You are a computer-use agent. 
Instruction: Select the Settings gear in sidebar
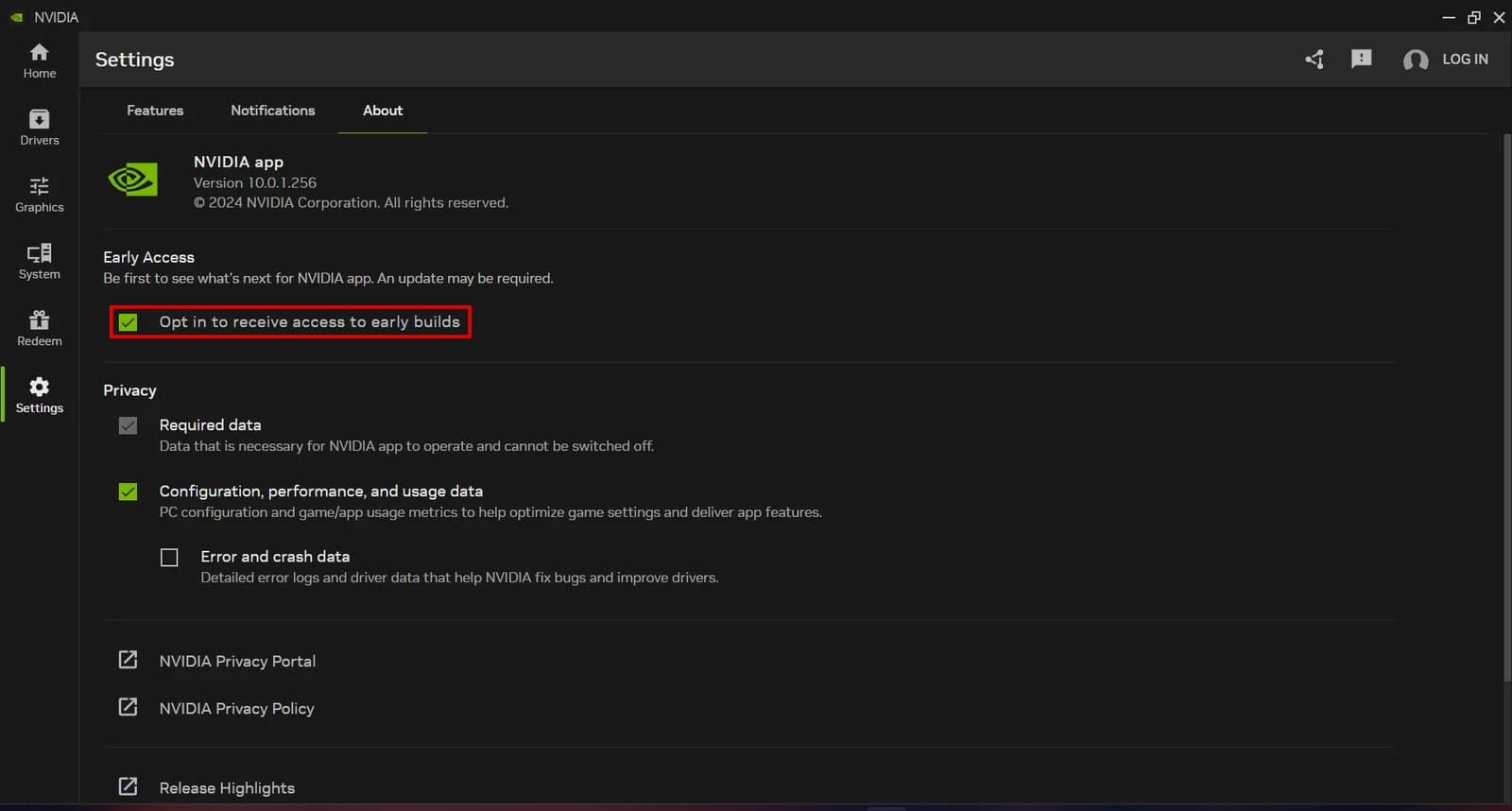(x=39, y=395)
